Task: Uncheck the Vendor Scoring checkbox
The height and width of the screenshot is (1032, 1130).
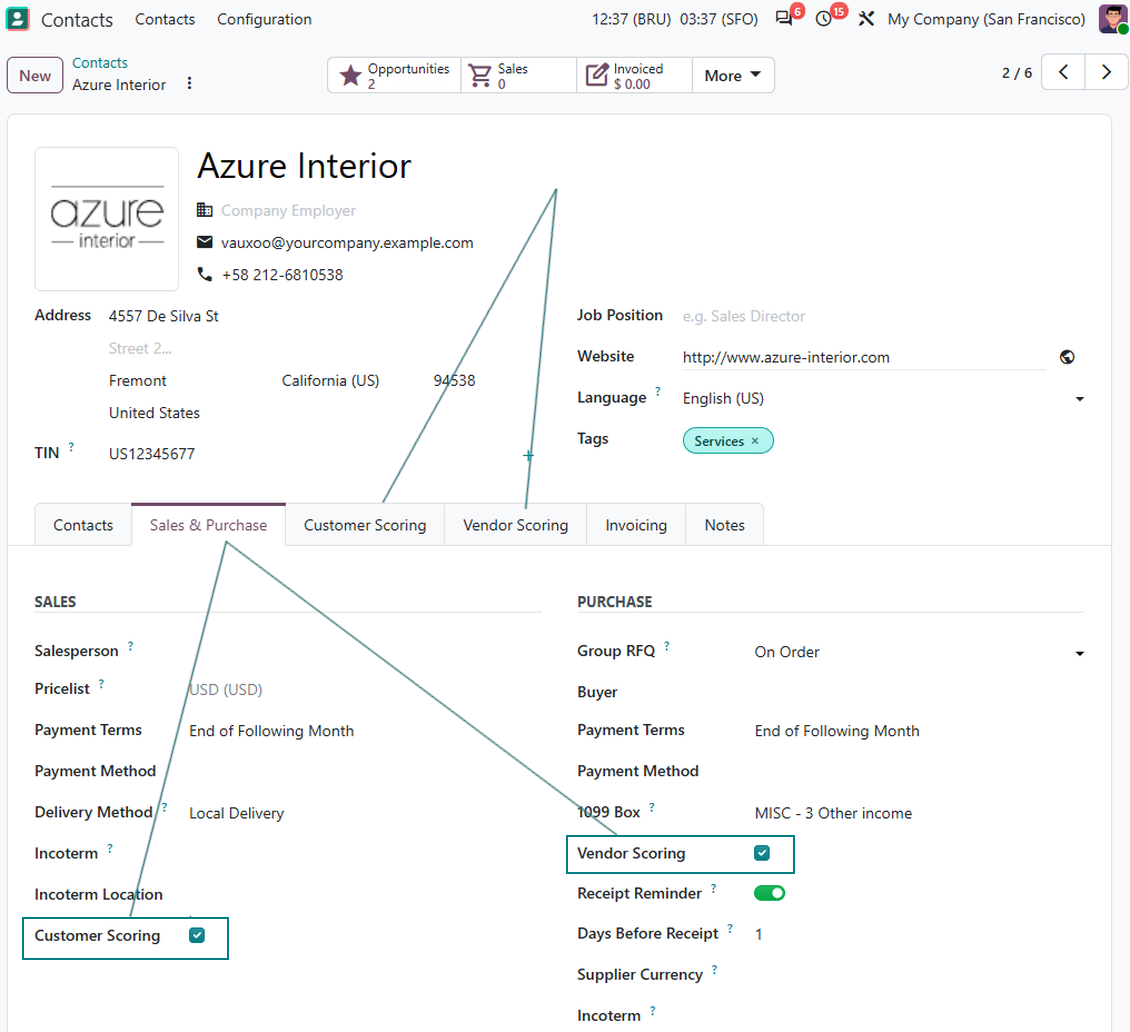Action: 762,853
